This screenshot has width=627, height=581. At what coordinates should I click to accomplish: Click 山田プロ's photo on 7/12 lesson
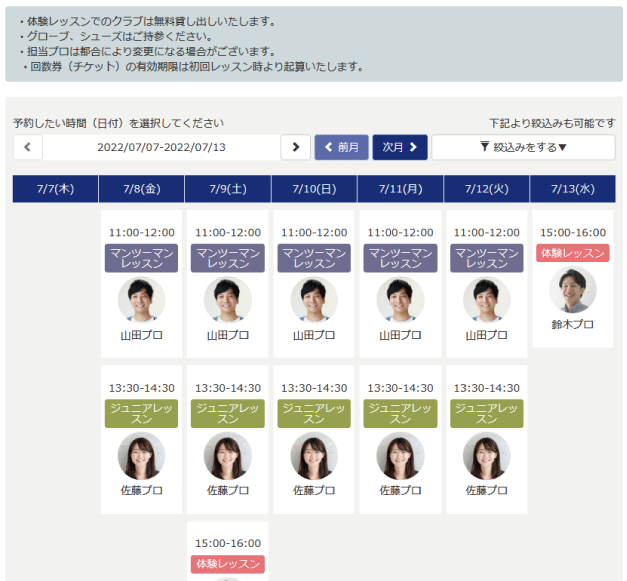(x=486, y=299)
